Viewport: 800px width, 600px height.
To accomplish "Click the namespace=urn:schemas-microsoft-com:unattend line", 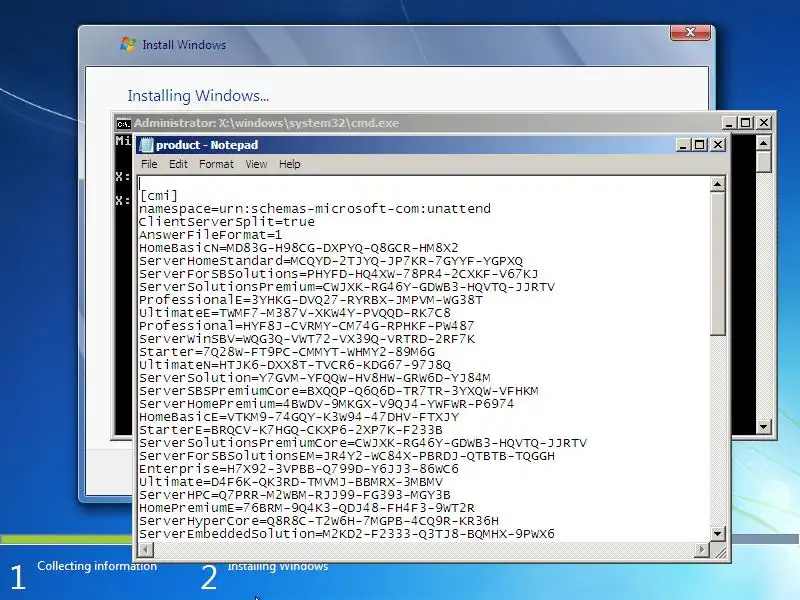I will point(315,209).
